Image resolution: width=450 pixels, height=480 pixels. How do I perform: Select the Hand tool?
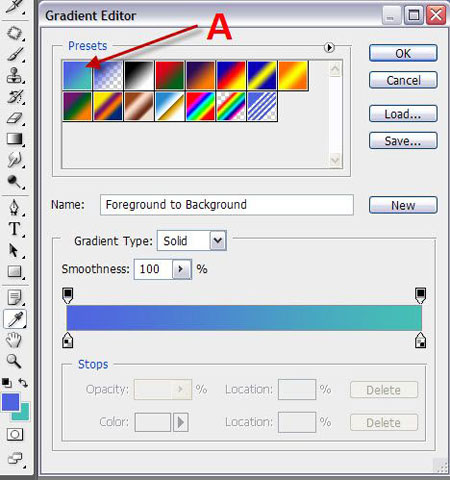(x=14, y=340)
